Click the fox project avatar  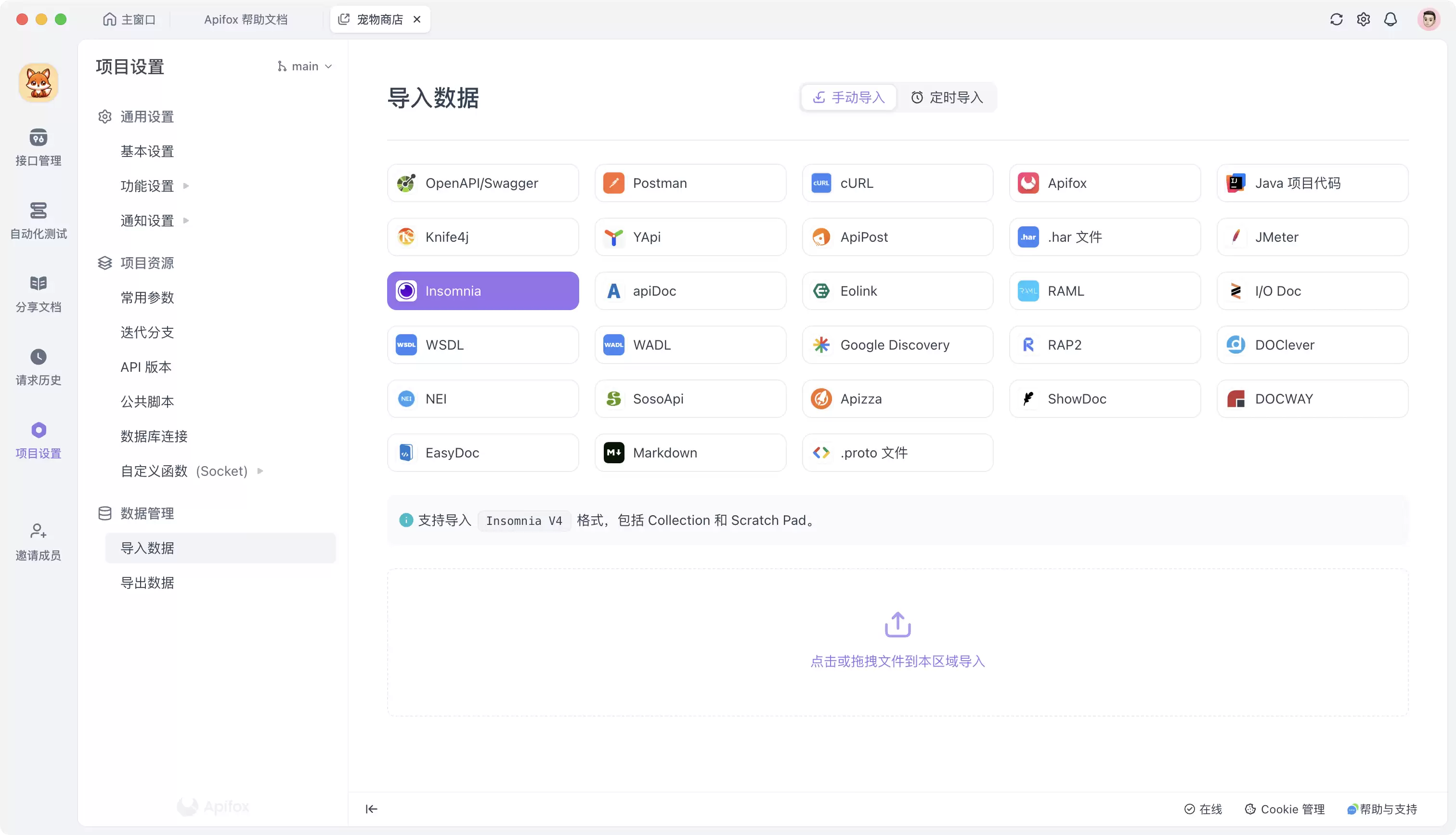[39, 82]
